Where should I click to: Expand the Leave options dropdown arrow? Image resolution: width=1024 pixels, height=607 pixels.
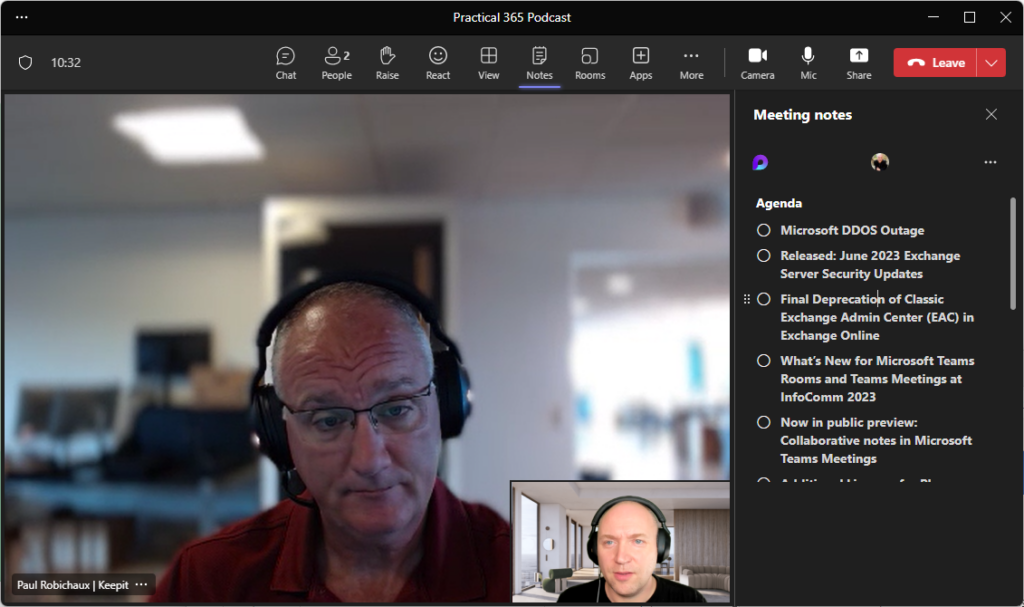pyautogui.click(x=991, y=63)
